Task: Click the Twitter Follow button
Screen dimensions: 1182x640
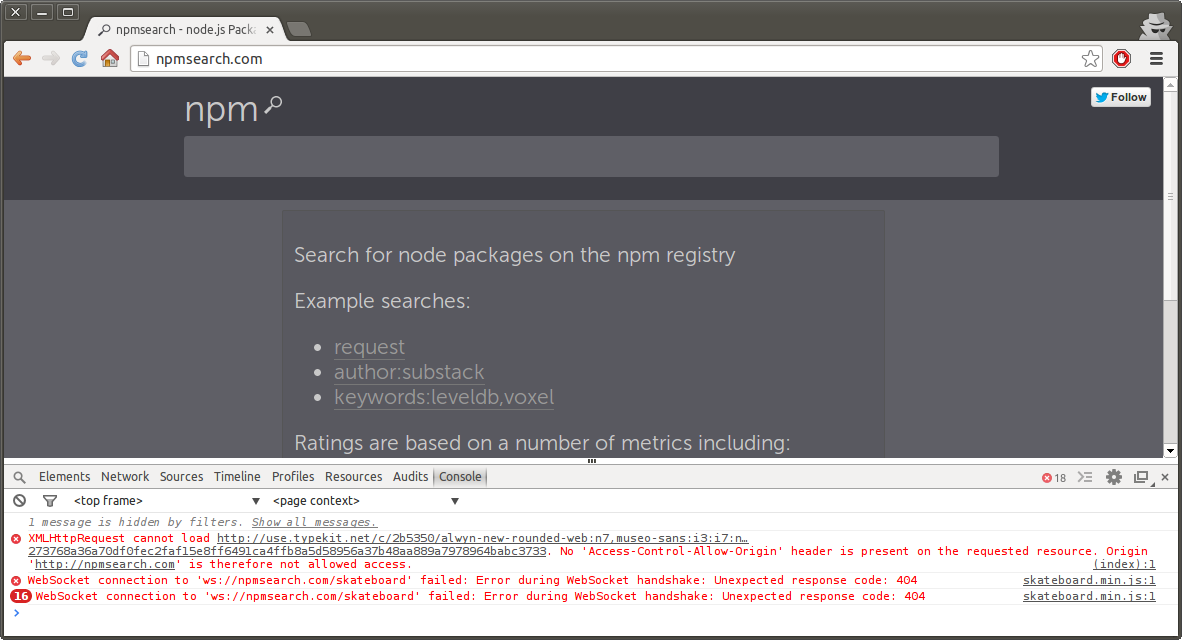Action: [1120, 97]
